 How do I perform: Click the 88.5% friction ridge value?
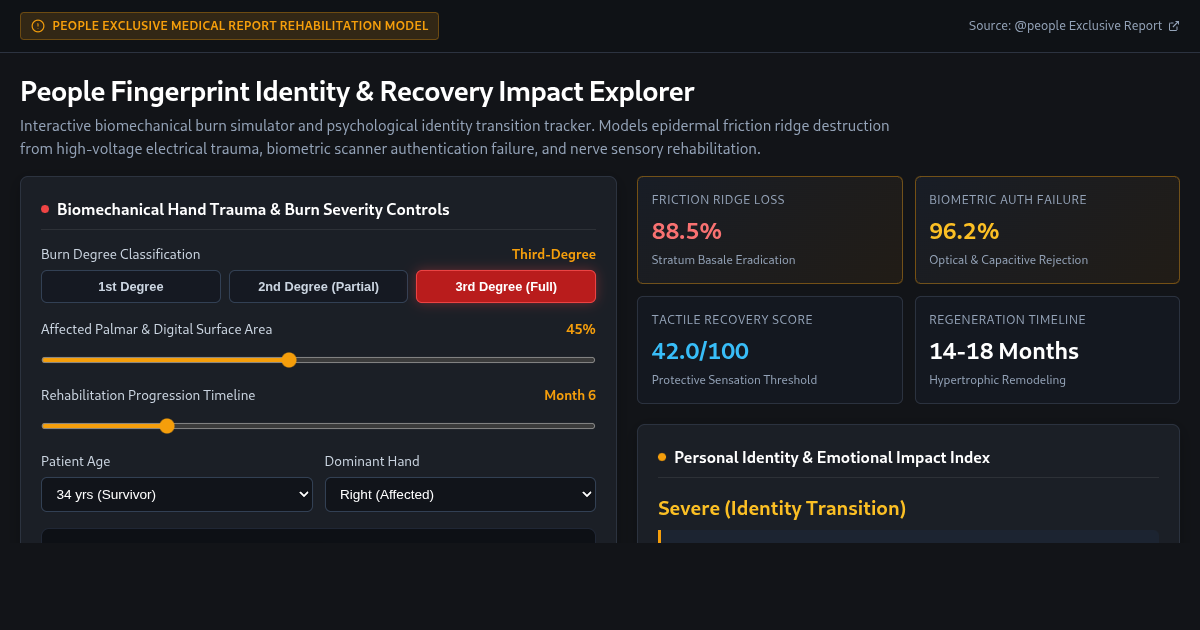pyautogui.click(x=687, y=231)
